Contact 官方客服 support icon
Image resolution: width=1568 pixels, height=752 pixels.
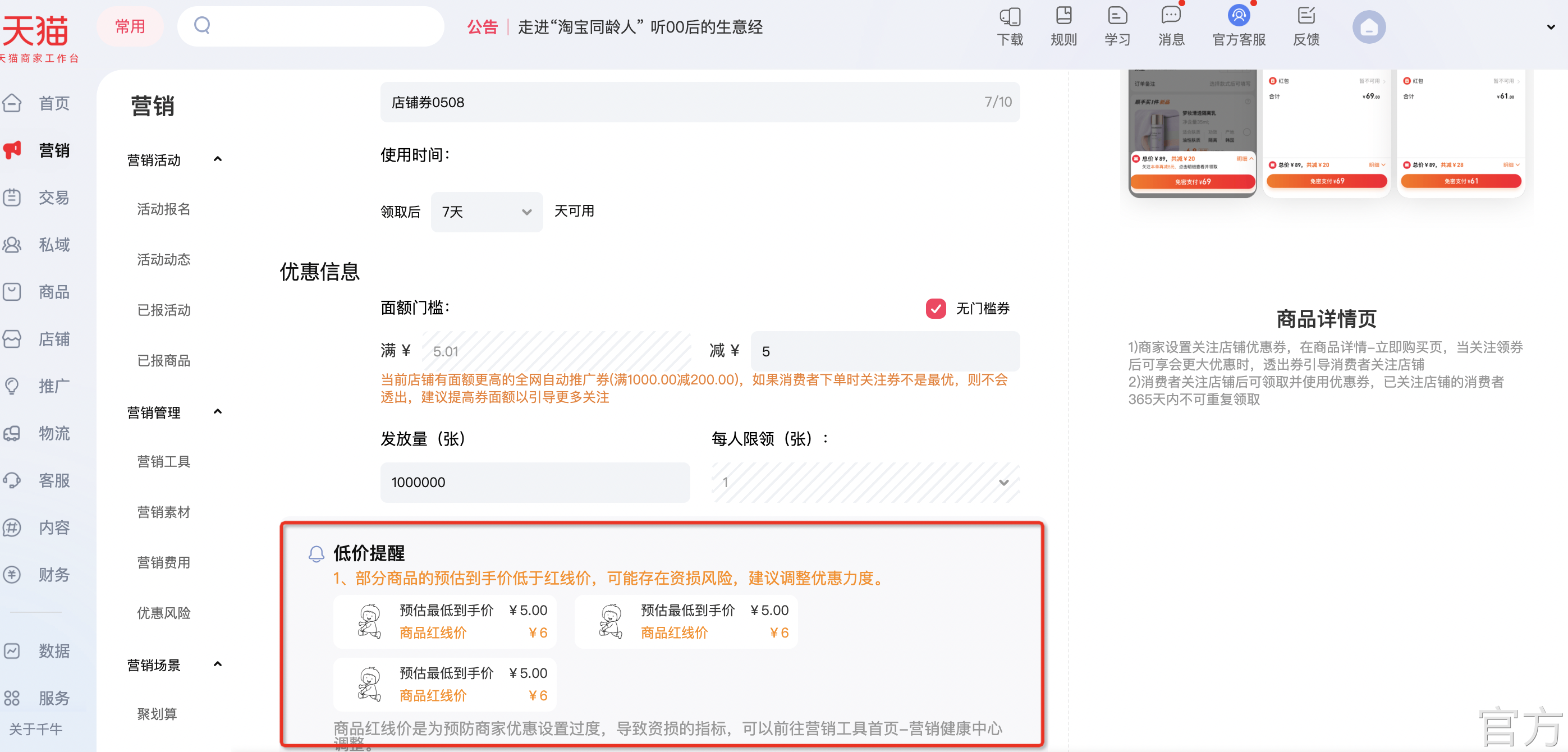(1239, 15)
